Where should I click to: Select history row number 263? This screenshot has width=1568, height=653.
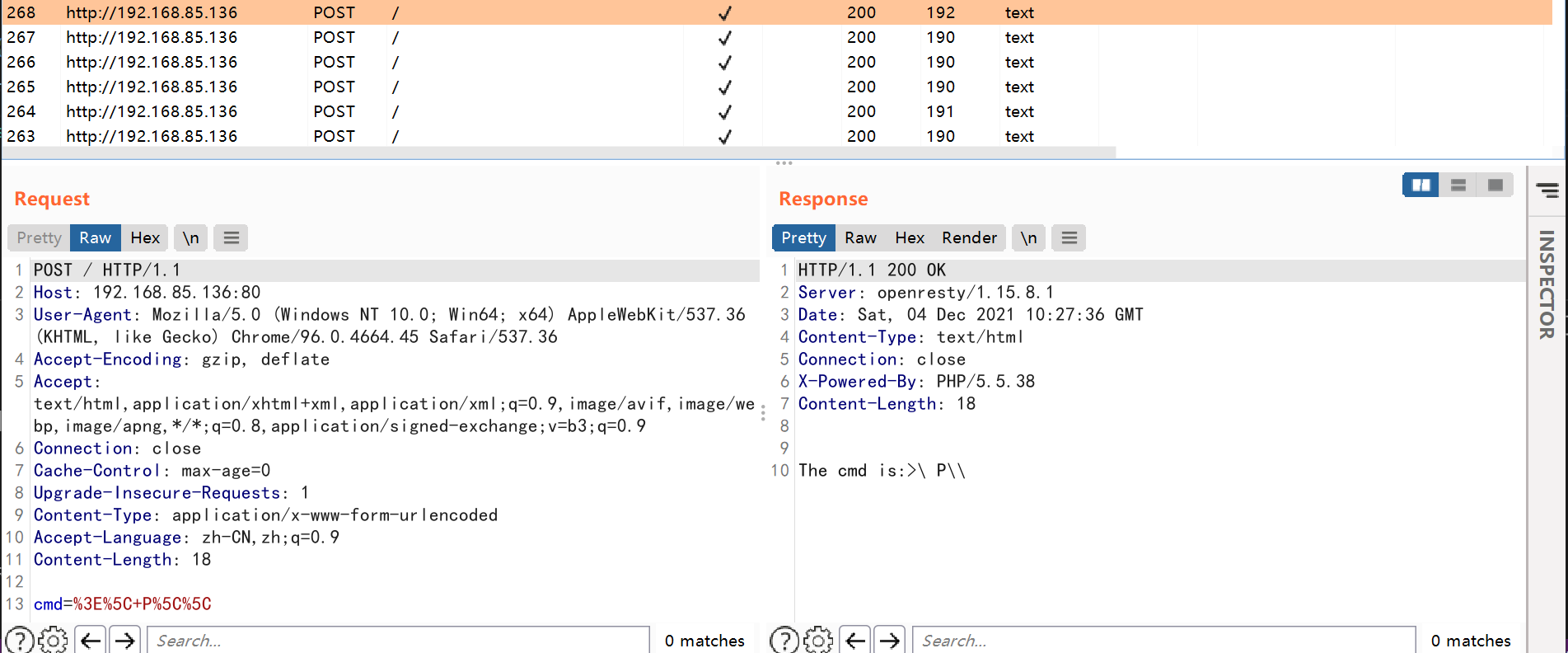[x=776, y=136]
